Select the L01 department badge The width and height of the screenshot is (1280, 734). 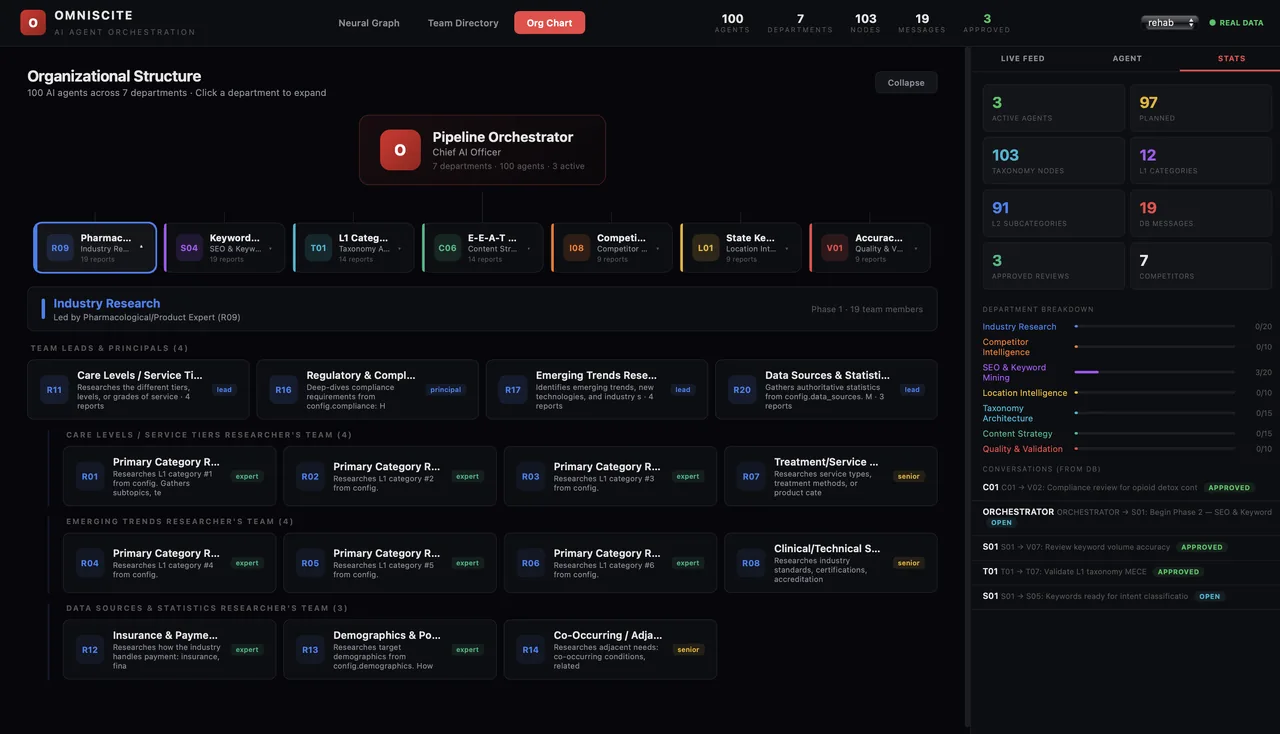705,248
